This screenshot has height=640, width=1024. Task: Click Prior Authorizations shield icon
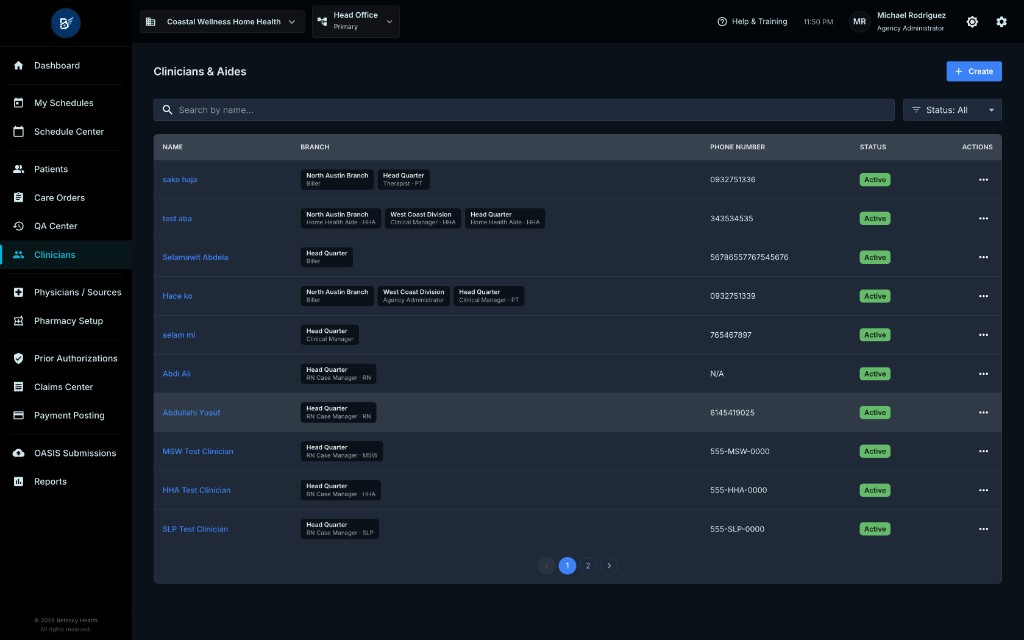pos(18,358)
